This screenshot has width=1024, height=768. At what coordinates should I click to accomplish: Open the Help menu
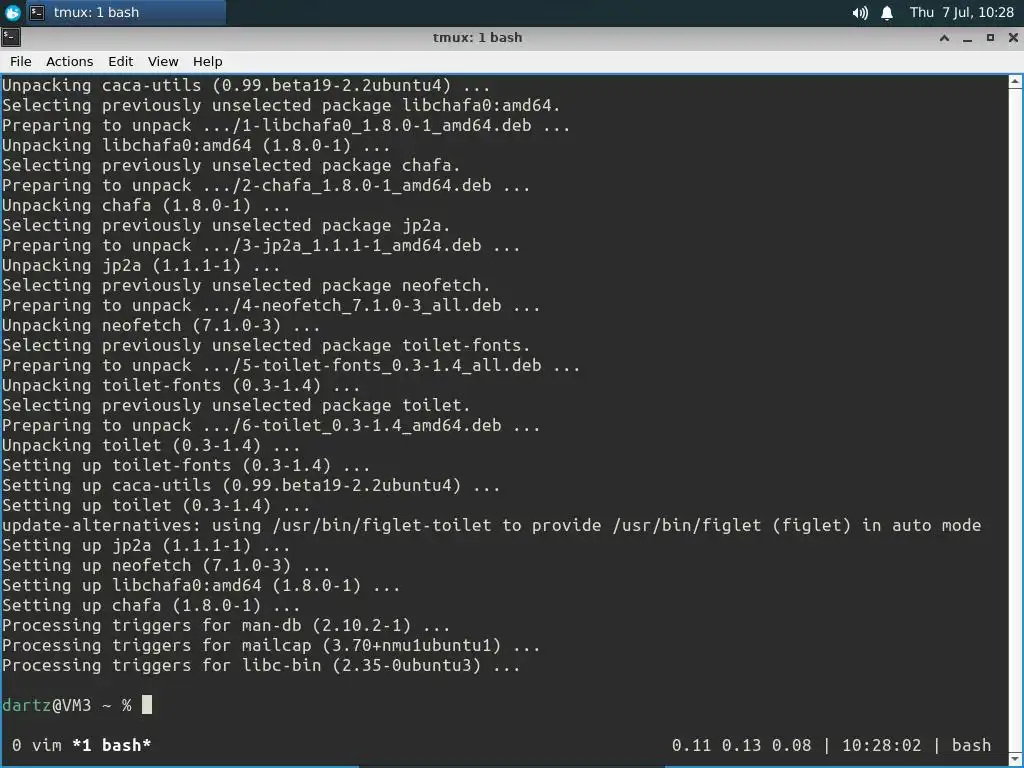click(x=208, y=61)
